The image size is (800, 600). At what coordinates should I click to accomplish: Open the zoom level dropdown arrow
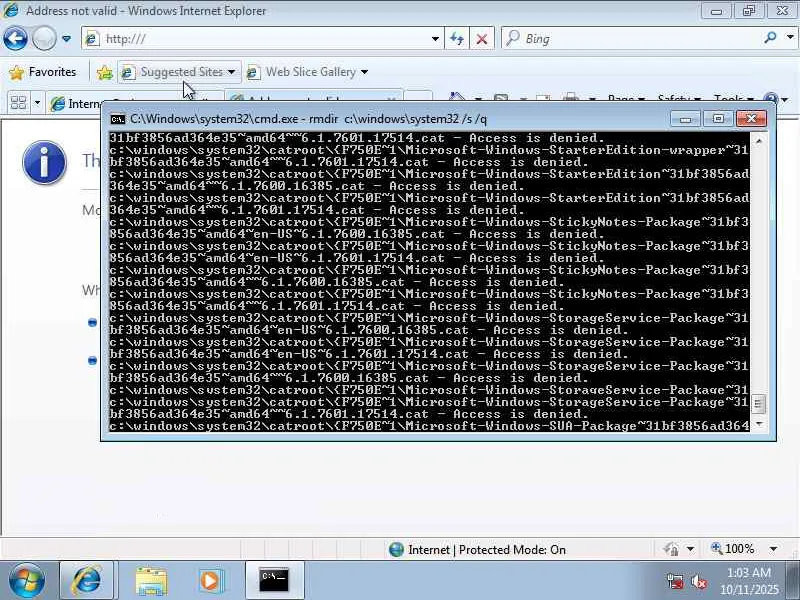773,549
